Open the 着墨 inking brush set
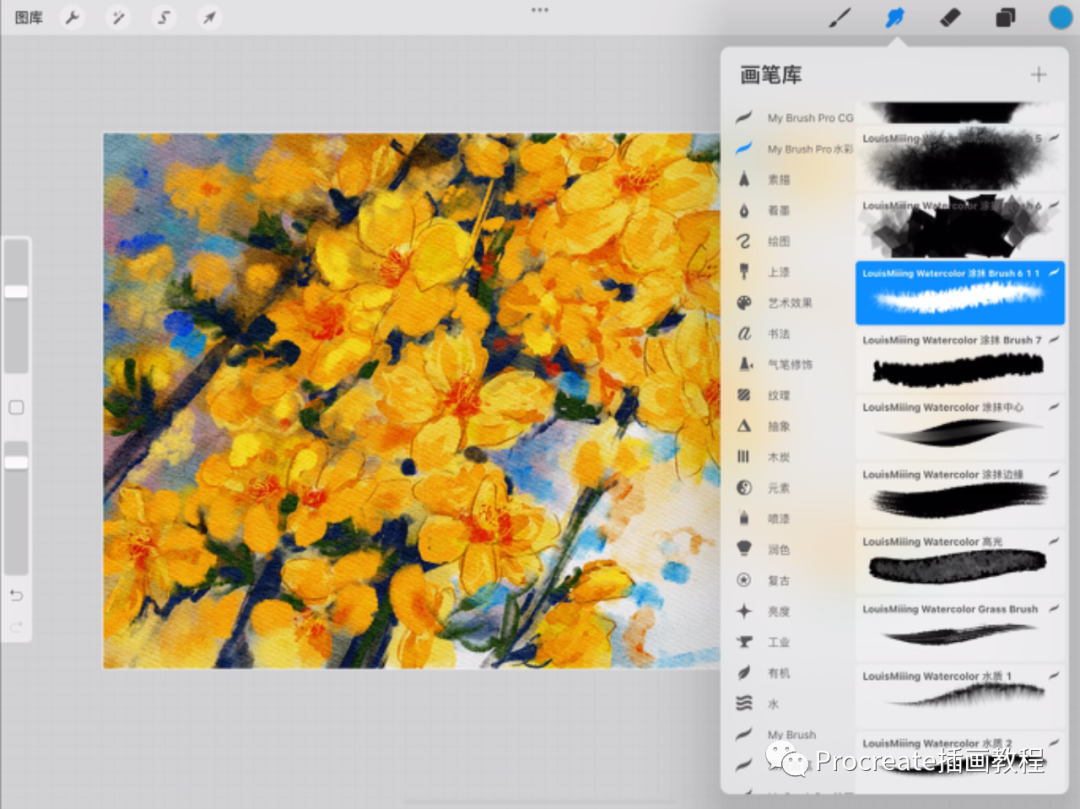 pyautogui.click(x=793, y=211)
